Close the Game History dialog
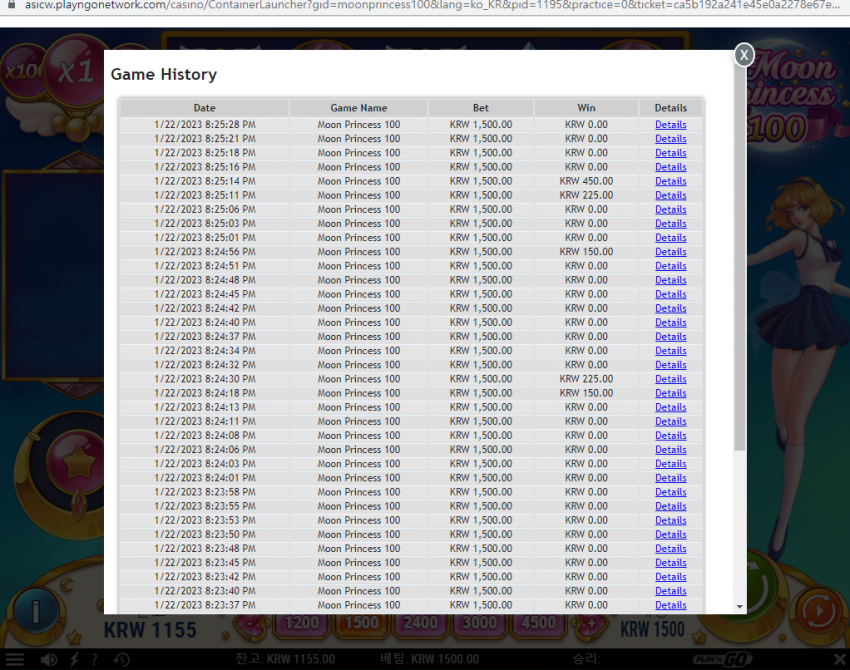 tap(744, 55)
